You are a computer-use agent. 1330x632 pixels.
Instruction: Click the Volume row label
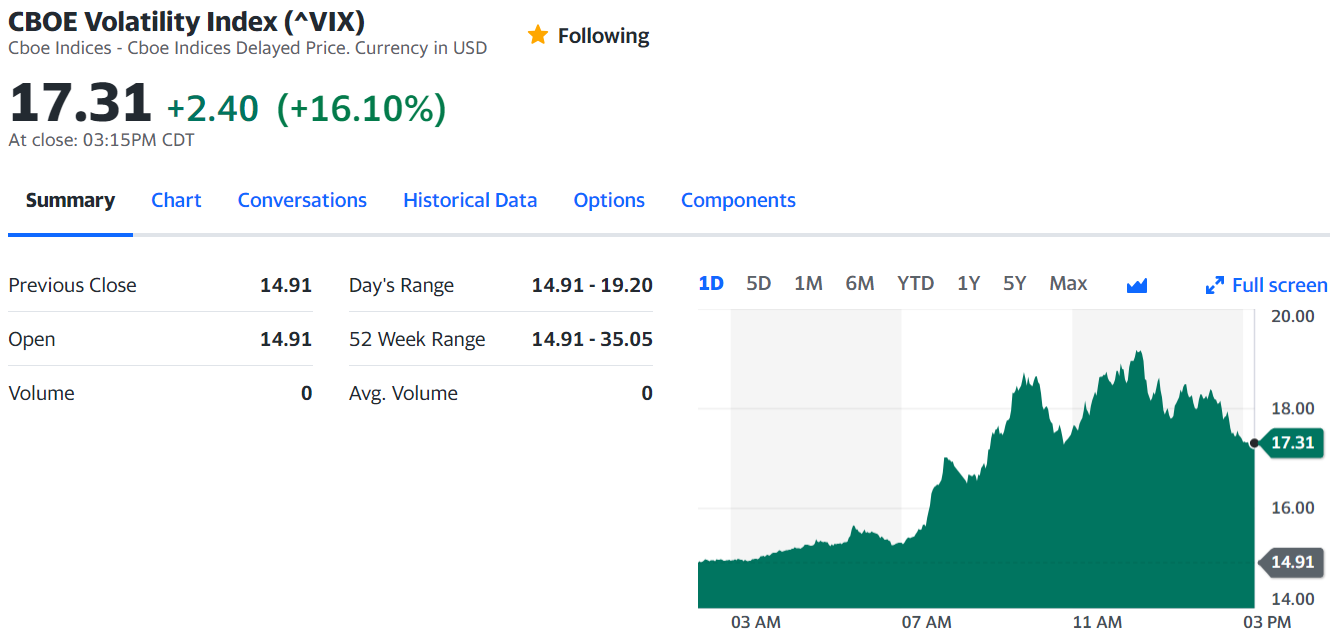point(41,393)
